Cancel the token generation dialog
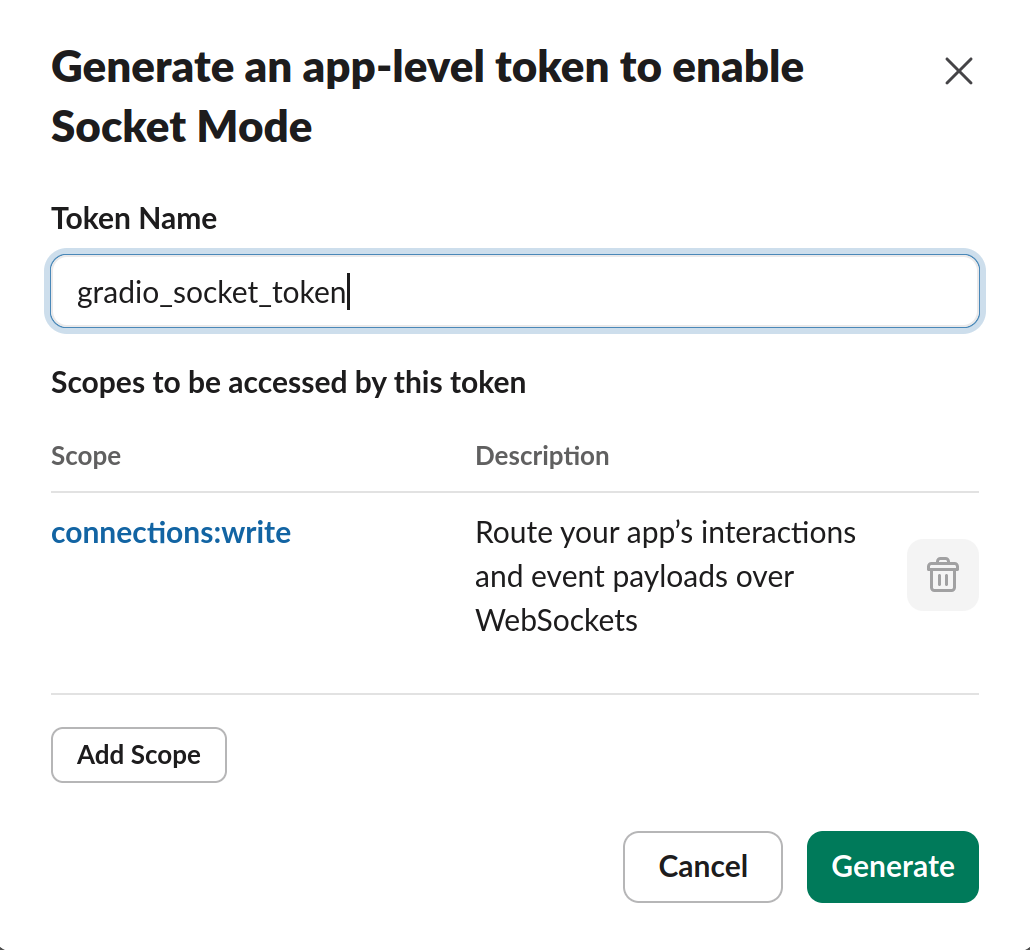Screen dimensions: 1030x950 [703, 867]
